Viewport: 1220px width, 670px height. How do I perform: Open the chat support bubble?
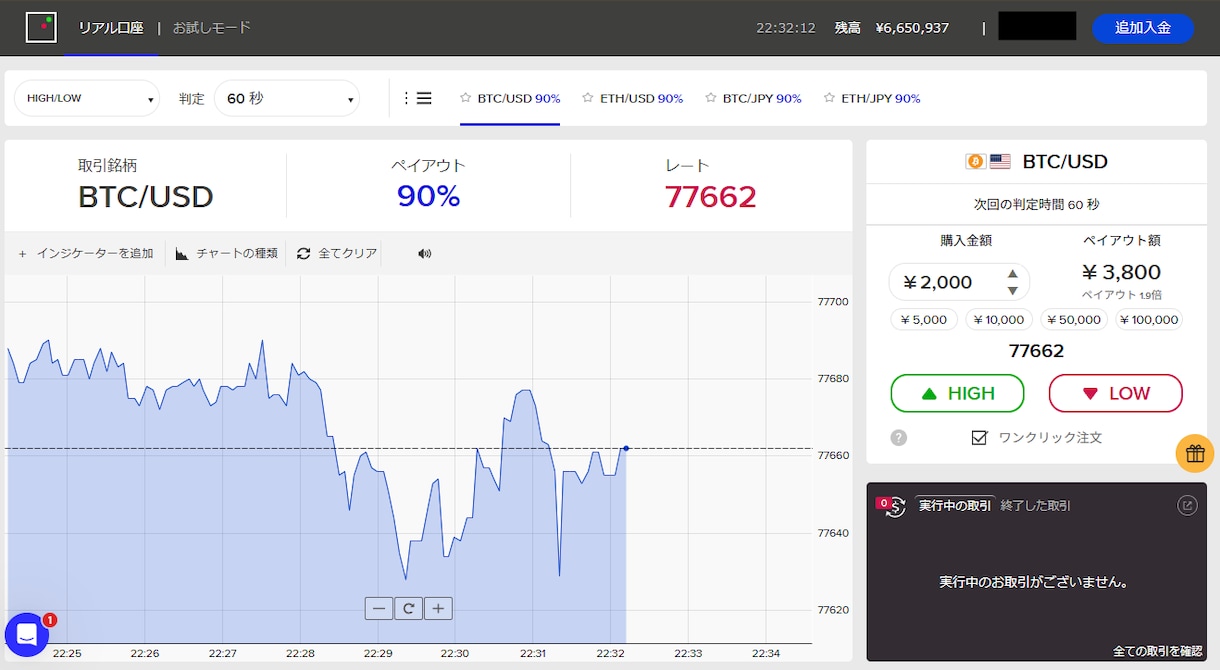point(27,635)
